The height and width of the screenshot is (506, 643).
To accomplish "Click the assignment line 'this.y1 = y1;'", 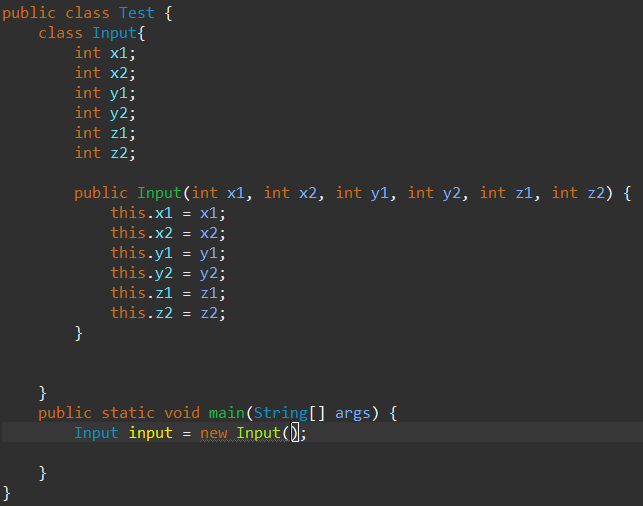I will pyautogui.click(x=168, y=253).
